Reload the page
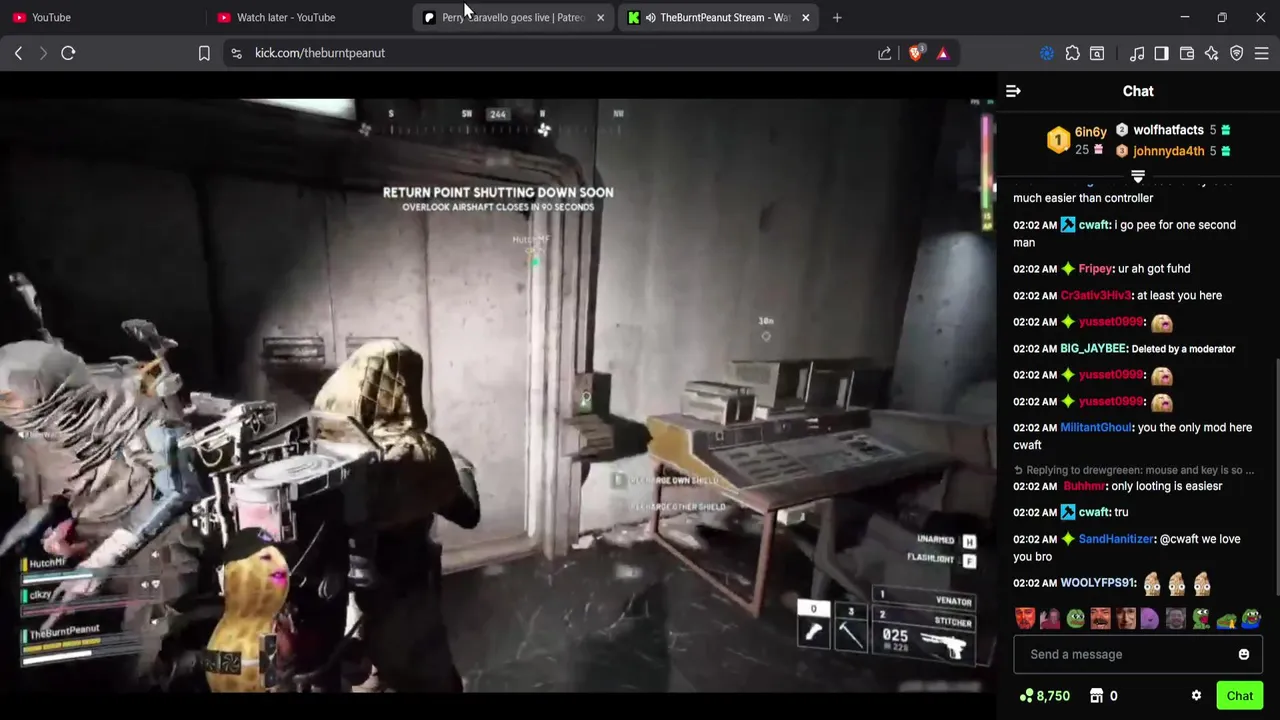The height and width of the screenshot is (720, 1280). pos(68,53)
